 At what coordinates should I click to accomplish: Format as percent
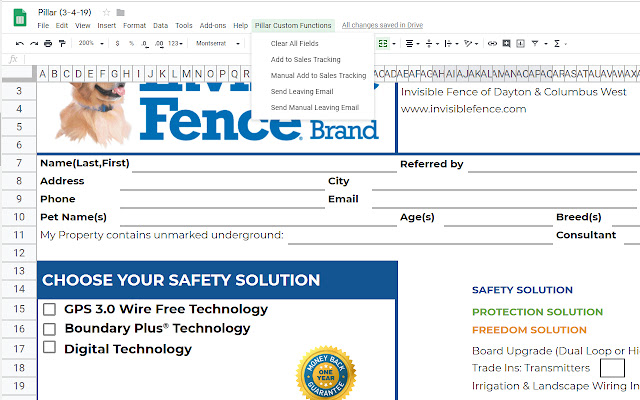[131, 43]
